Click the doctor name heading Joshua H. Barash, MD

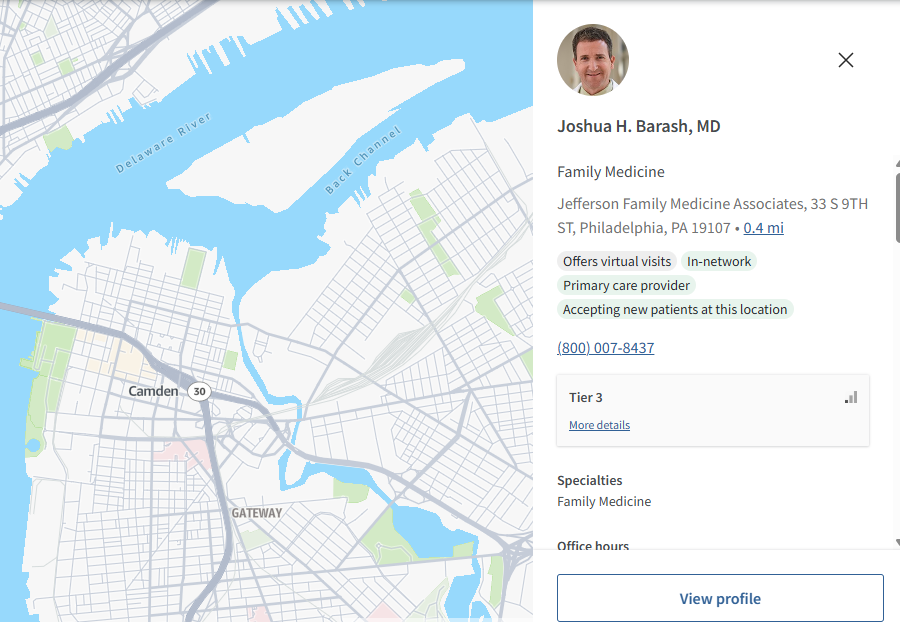pyautogui.click(x=638, y=126)
